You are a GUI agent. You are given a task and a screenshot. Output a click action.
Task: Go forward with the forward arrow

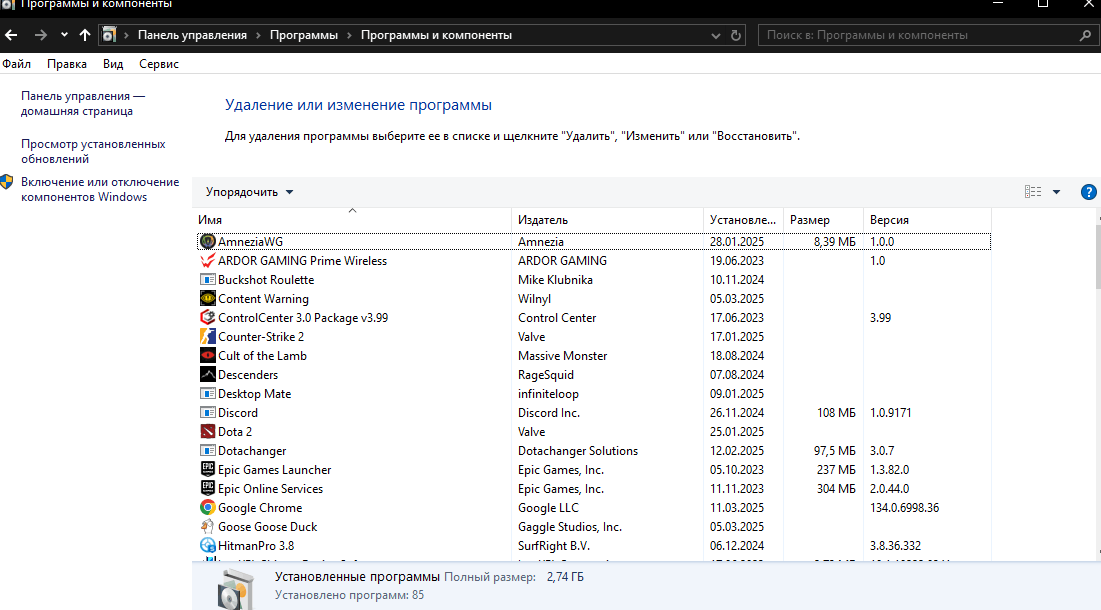click(41, 34)
